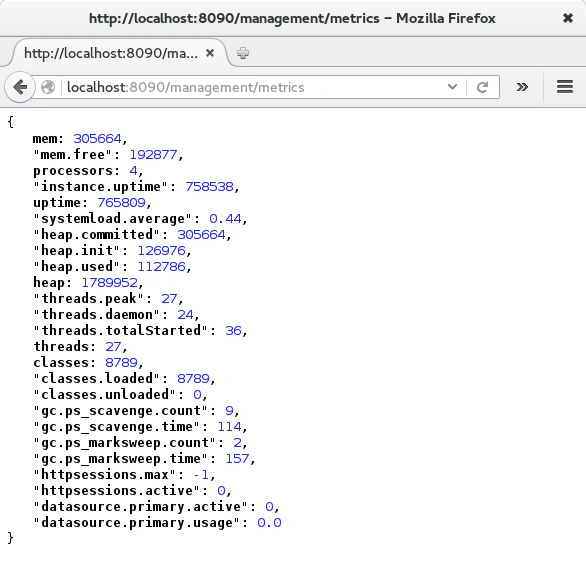The height and width of the screenshot is (565, 586).
Task: Click the "httpsessions.max" value -1
Action: pos(201,475)
